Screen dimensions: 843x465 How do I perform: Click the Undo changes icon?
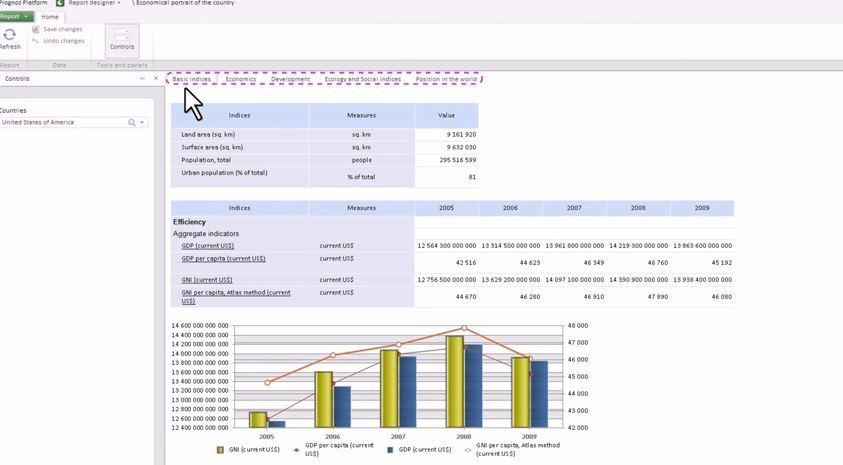[36, 41]
